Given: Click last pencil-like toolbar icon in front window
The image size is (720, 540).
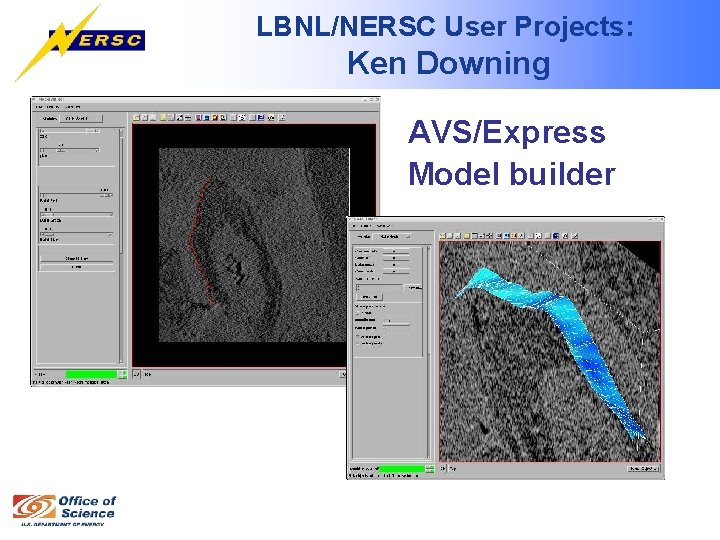Looking at the screenshot, I should click(575, 236).
